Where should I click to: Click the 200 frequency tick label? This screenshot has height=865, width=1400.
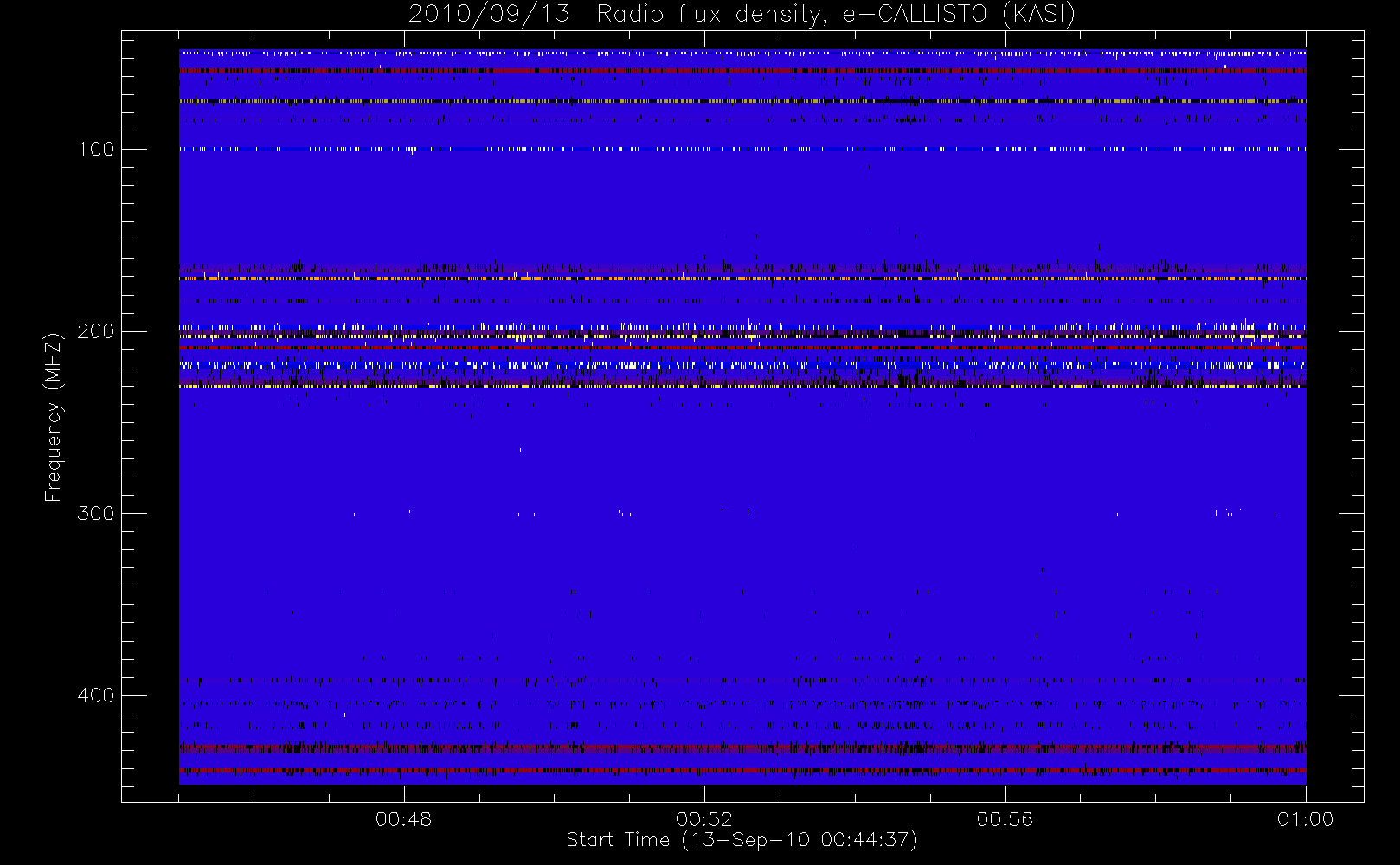click(96, 331)
